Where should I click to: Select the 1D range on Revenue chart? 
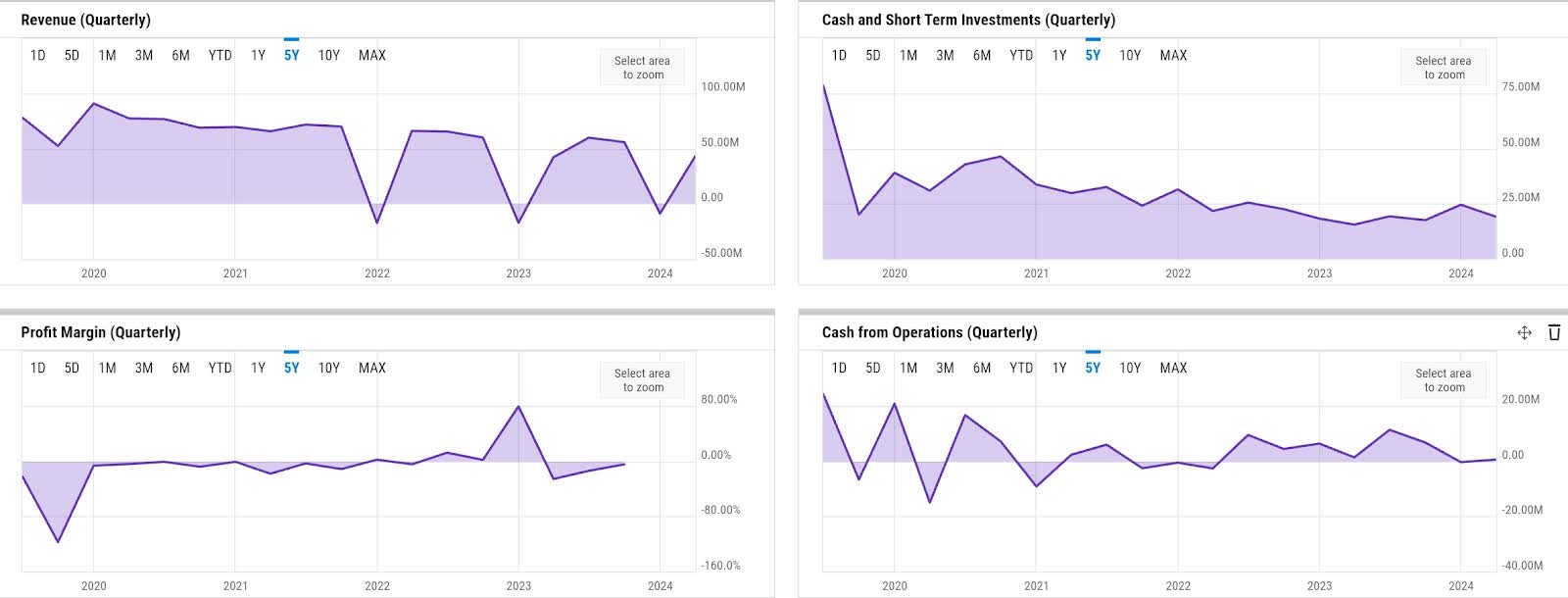point(37,56)
